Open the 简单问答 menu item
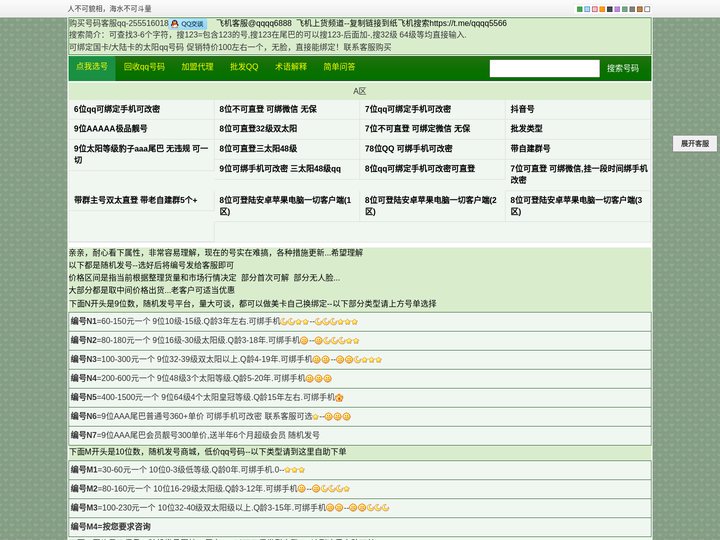The height and width of the screenshot is (540, 720). tap(339, 67)
